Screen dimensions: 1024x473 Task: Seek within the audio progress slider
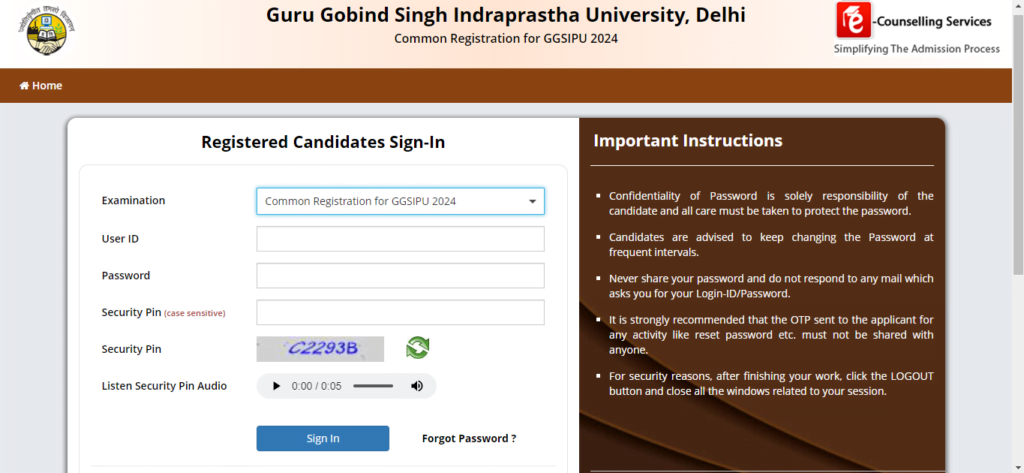pyautogui.click(x=373, y=386)
